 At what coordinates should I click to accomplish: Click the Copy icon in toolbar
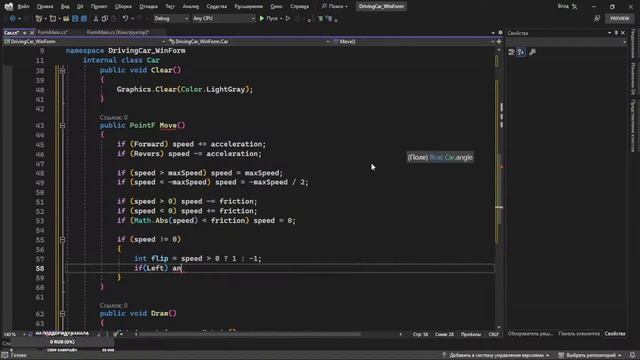(104, 18)
